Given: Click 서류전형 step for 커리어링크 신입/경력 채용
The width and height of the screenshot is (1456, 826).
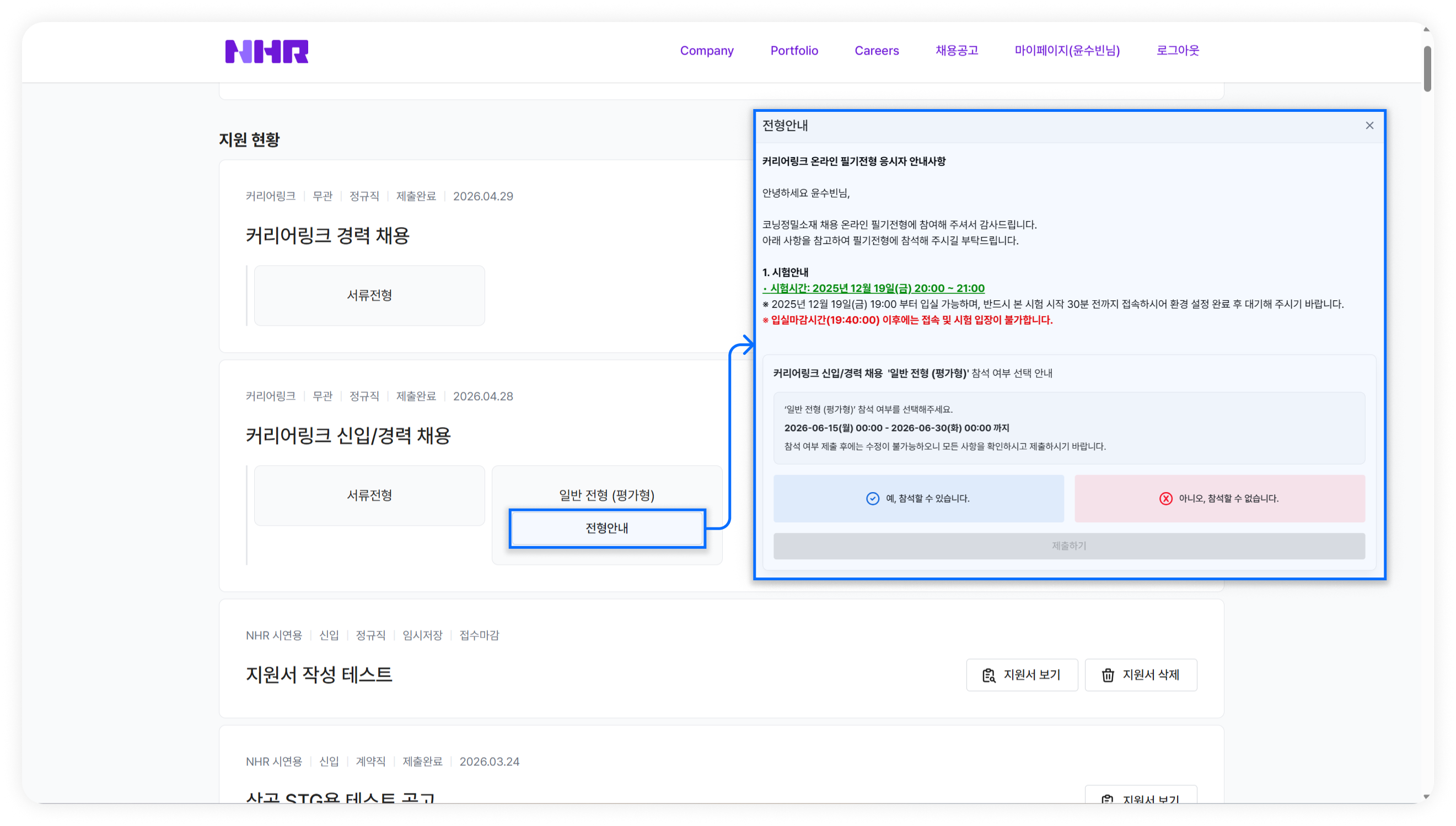Looking at the screenshot, I should 369,496.
